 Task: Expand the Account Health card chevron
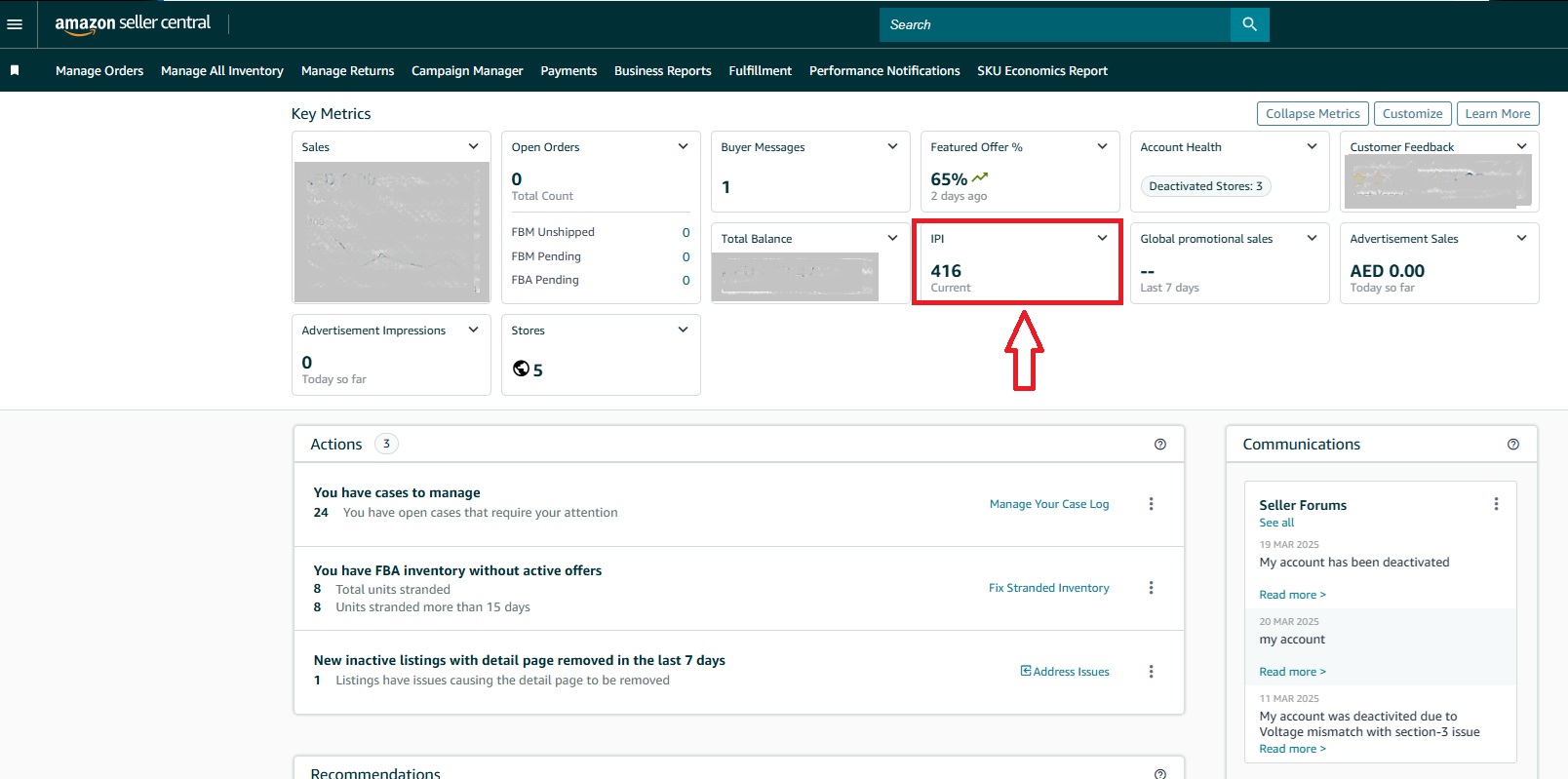[1312, 146]
